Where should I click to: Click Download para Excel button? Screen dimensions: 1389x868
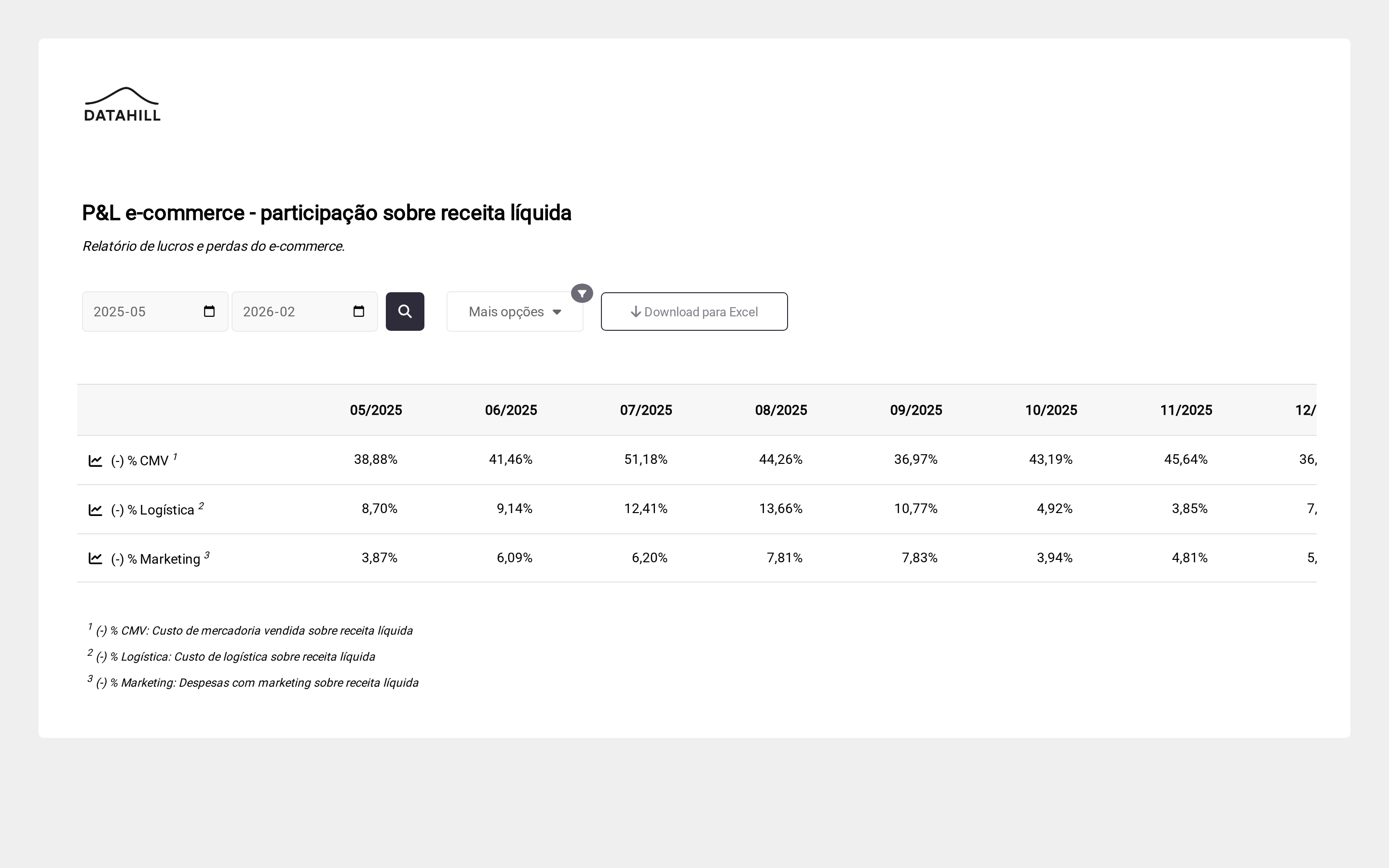694,312
